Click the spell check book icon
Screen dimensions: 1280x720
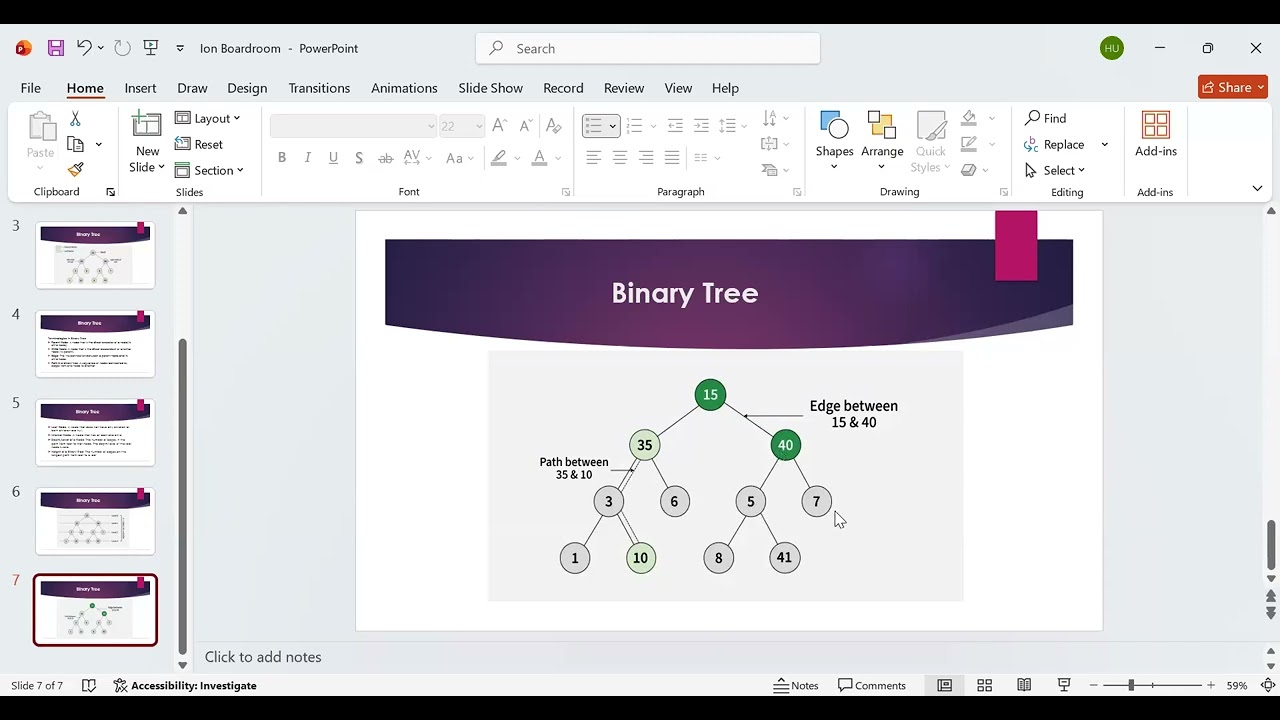(89, 685)
